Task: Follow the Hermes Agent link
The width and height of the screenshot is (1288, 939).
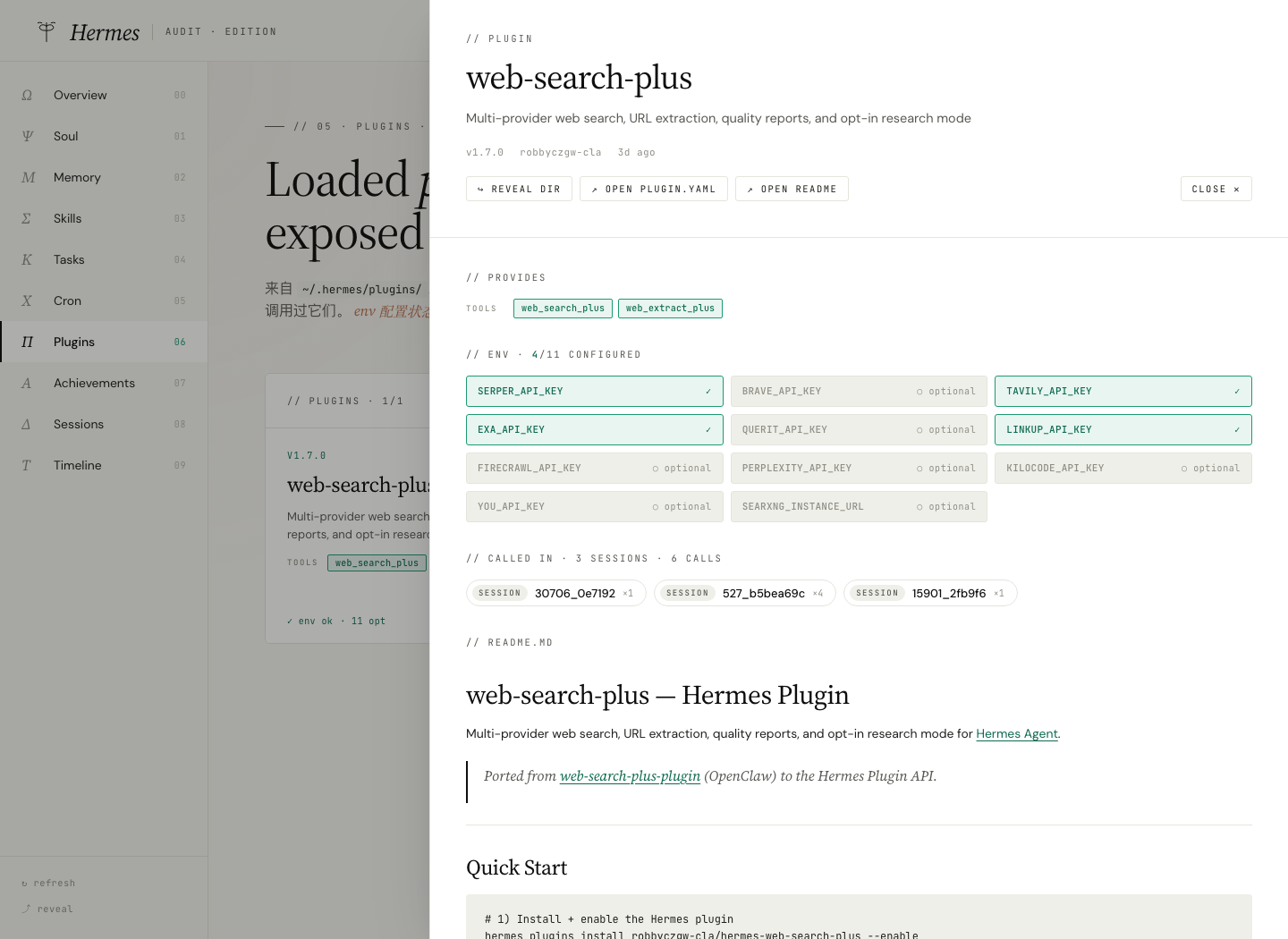Action: click(1017, 733)
